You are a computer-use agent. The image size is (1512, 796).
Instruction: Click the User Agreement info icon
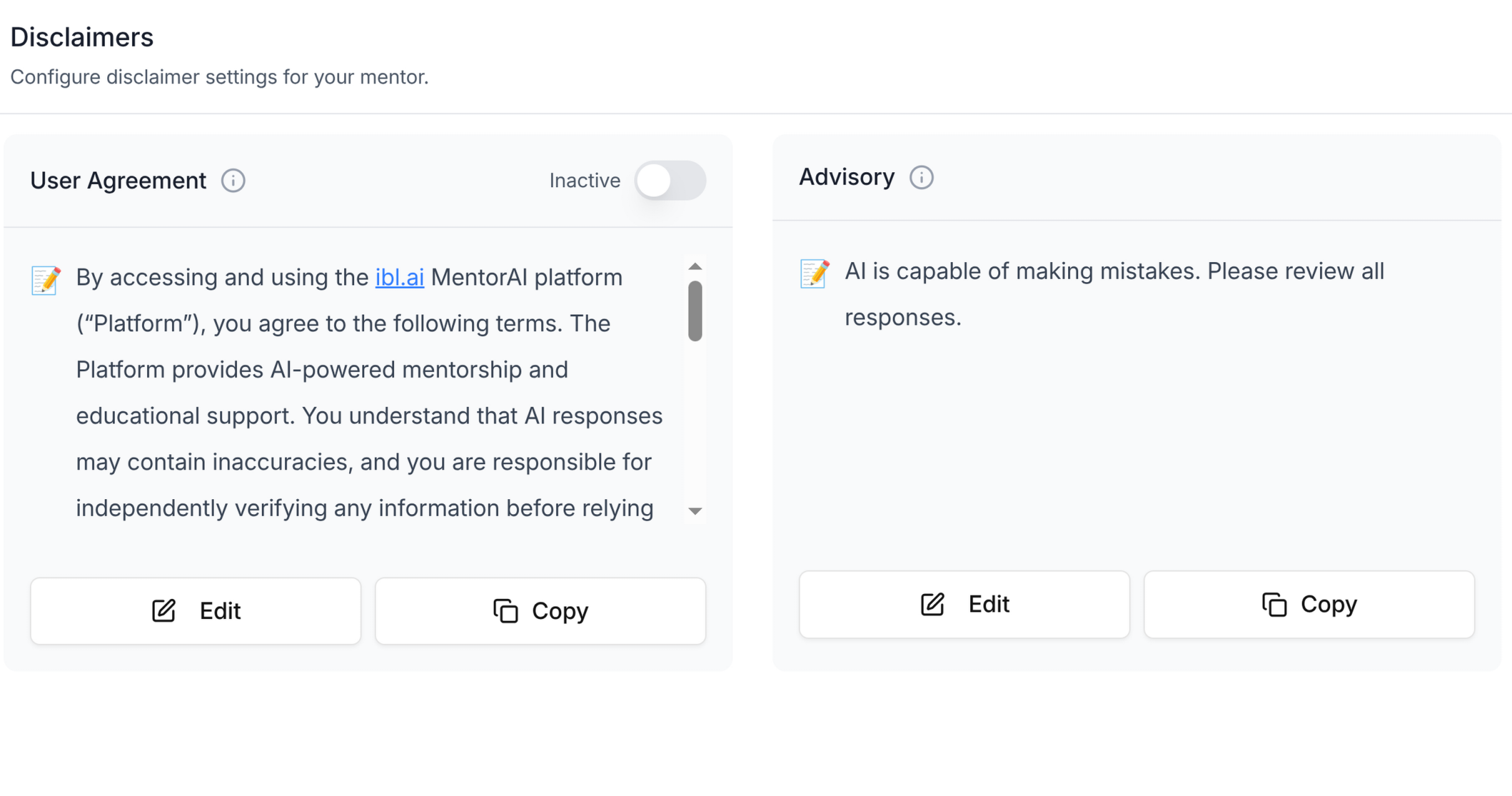click(x=233, y=181)
